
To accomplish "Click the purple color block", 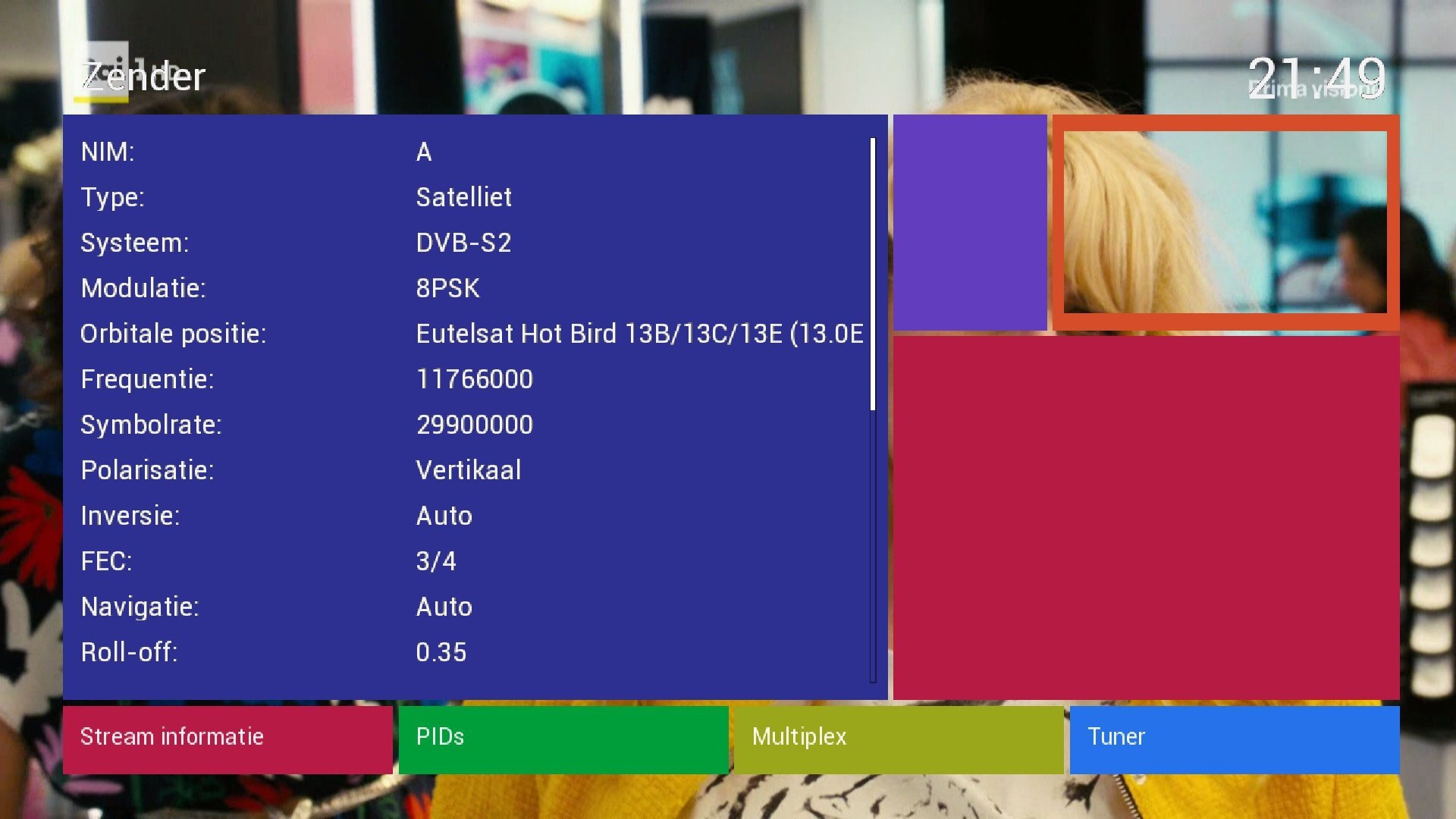I will coord(970,222).
